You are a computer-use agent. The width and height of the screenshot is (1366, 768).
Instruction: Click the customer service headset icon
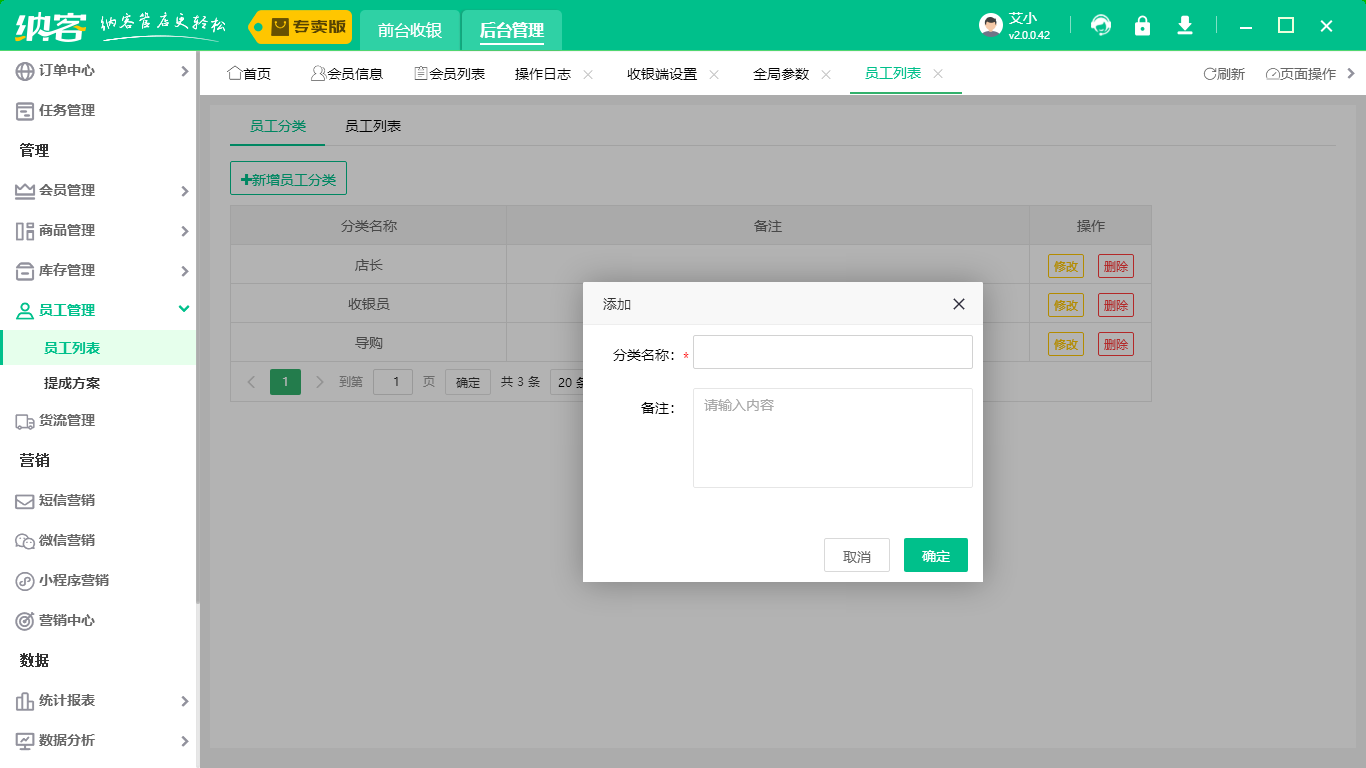(x=1100, y=26)
